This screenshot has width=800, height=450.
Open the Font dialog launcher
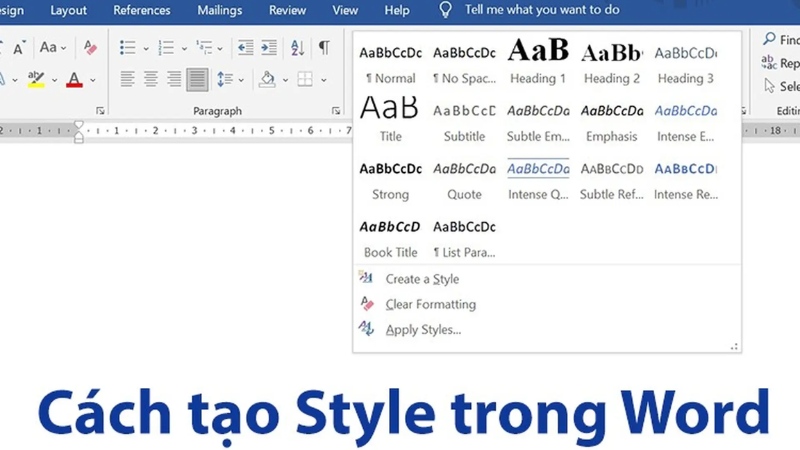click(100, 111)
